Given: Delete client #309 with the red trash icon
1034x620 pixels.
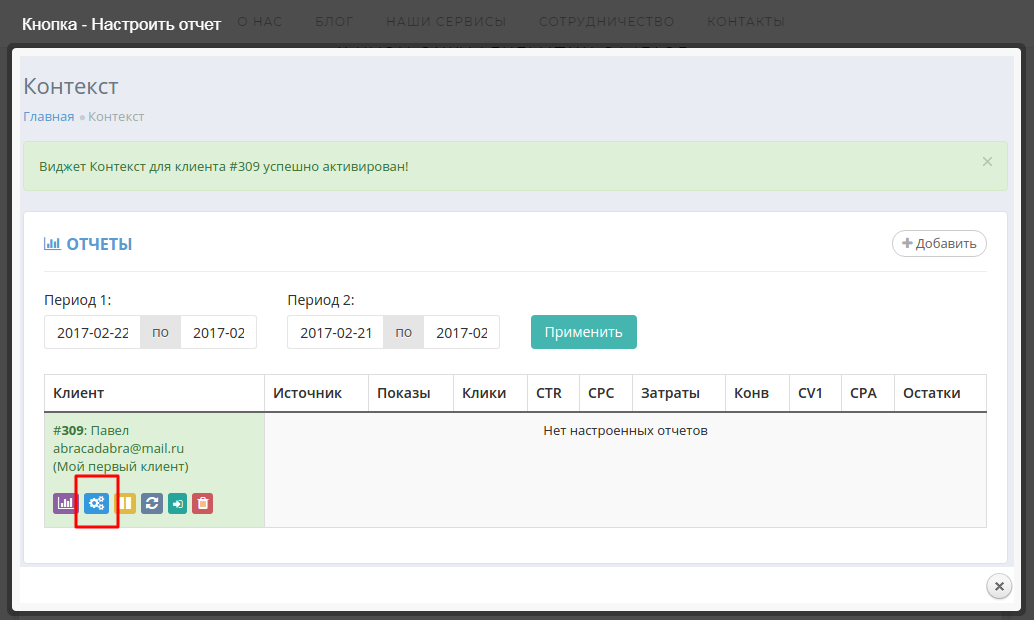Looking at the screenshot, I should coord(202,503).
